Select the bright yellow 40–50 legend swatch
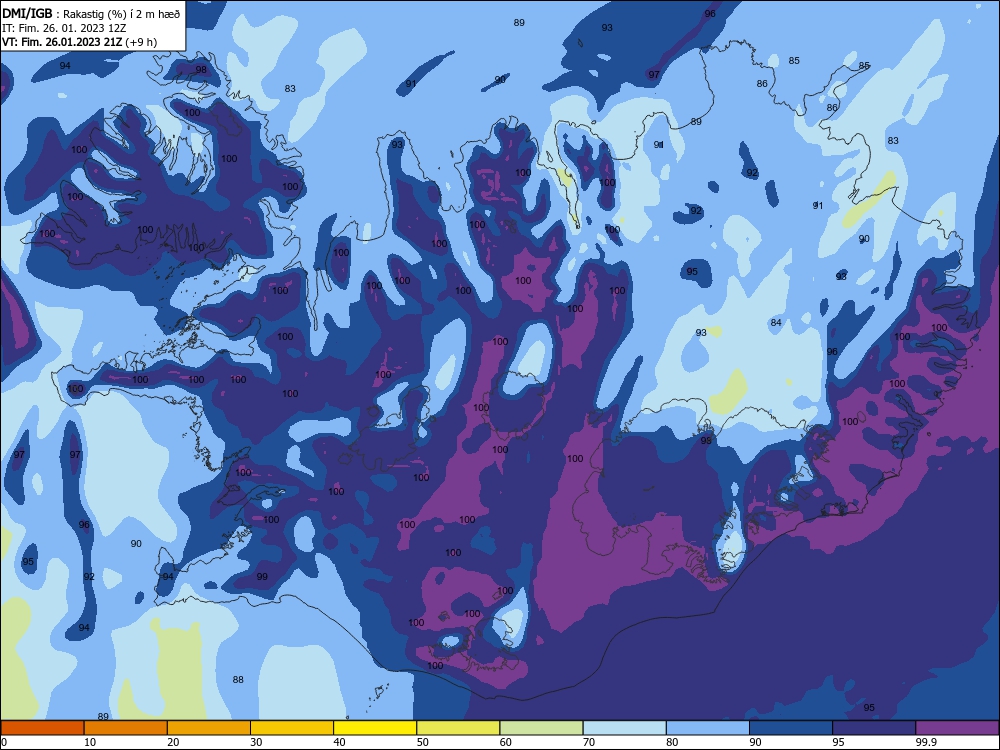This screenshot has height=750, width=1000. coord(375,728)
